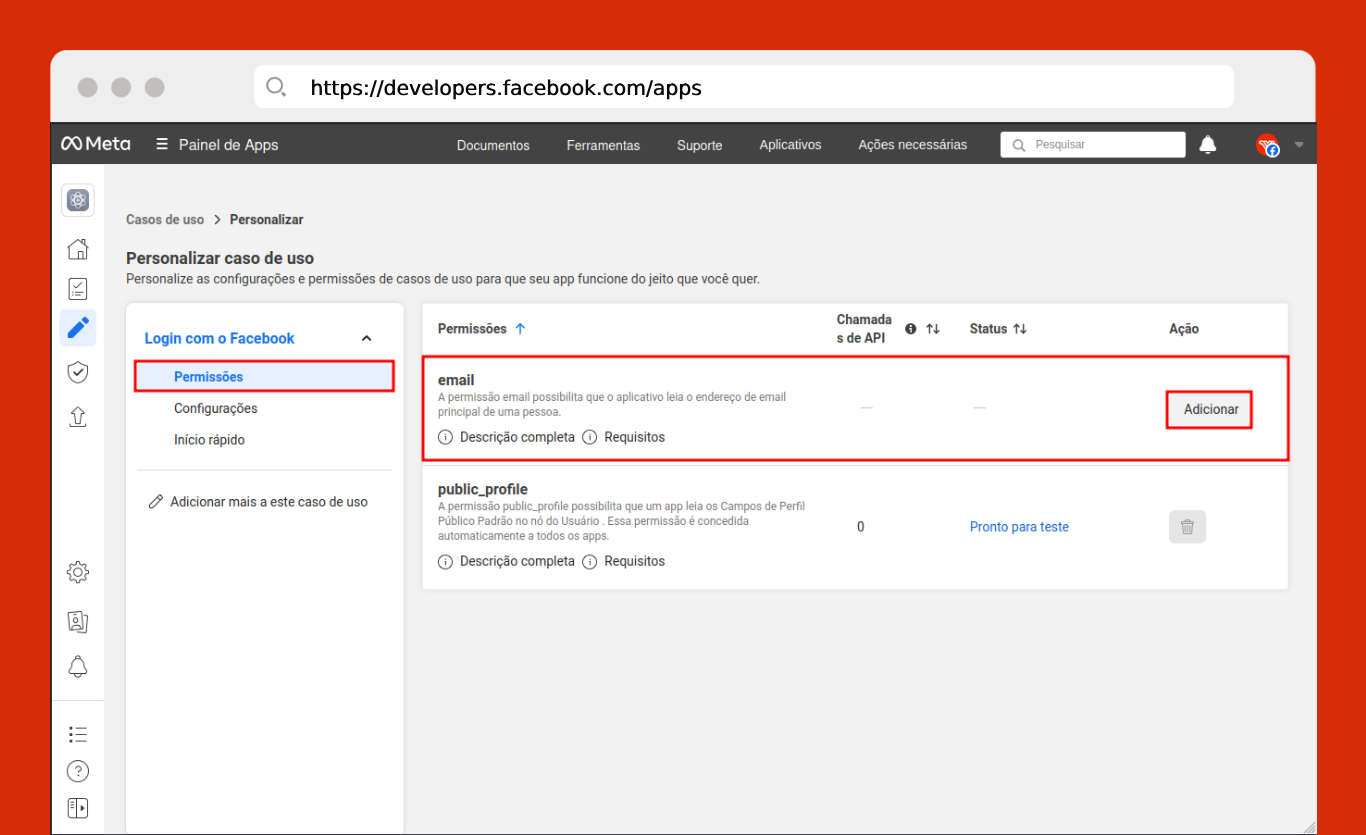
Task: Click the browser address bar search icon
Action: coord(277,87)
